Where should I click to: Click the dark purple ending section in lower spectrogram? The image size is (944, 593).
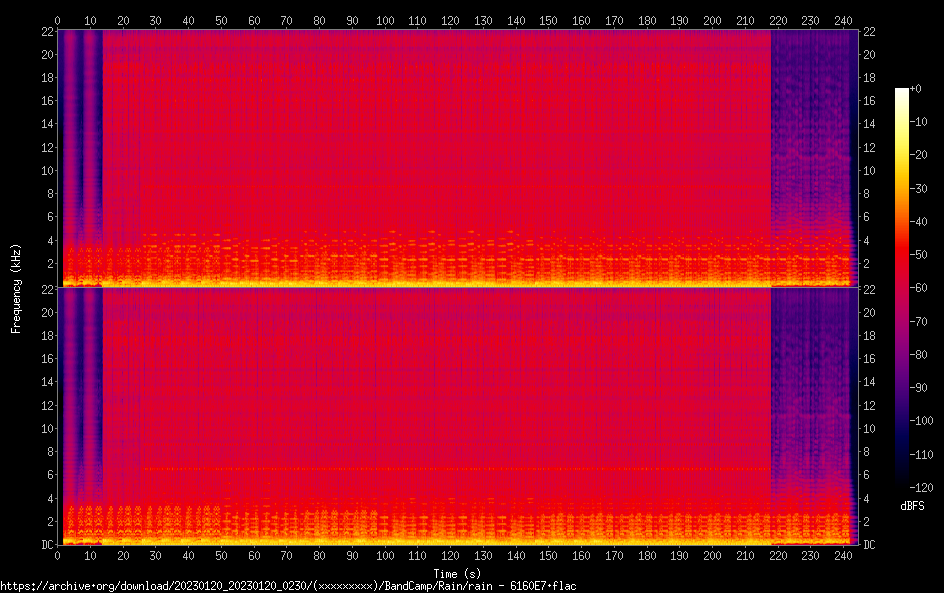click(808, 400)
